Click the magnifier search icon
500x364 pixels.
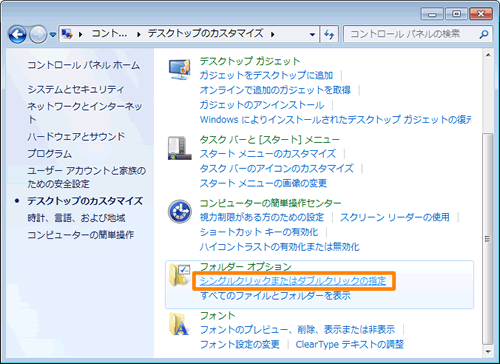pos(484,34)
